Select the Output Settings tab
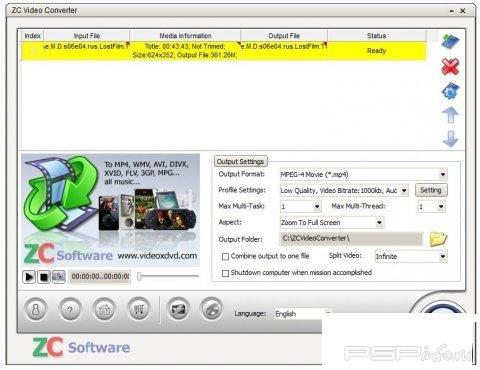This screenshot has height=370, width=480. [x=240, y=162]
